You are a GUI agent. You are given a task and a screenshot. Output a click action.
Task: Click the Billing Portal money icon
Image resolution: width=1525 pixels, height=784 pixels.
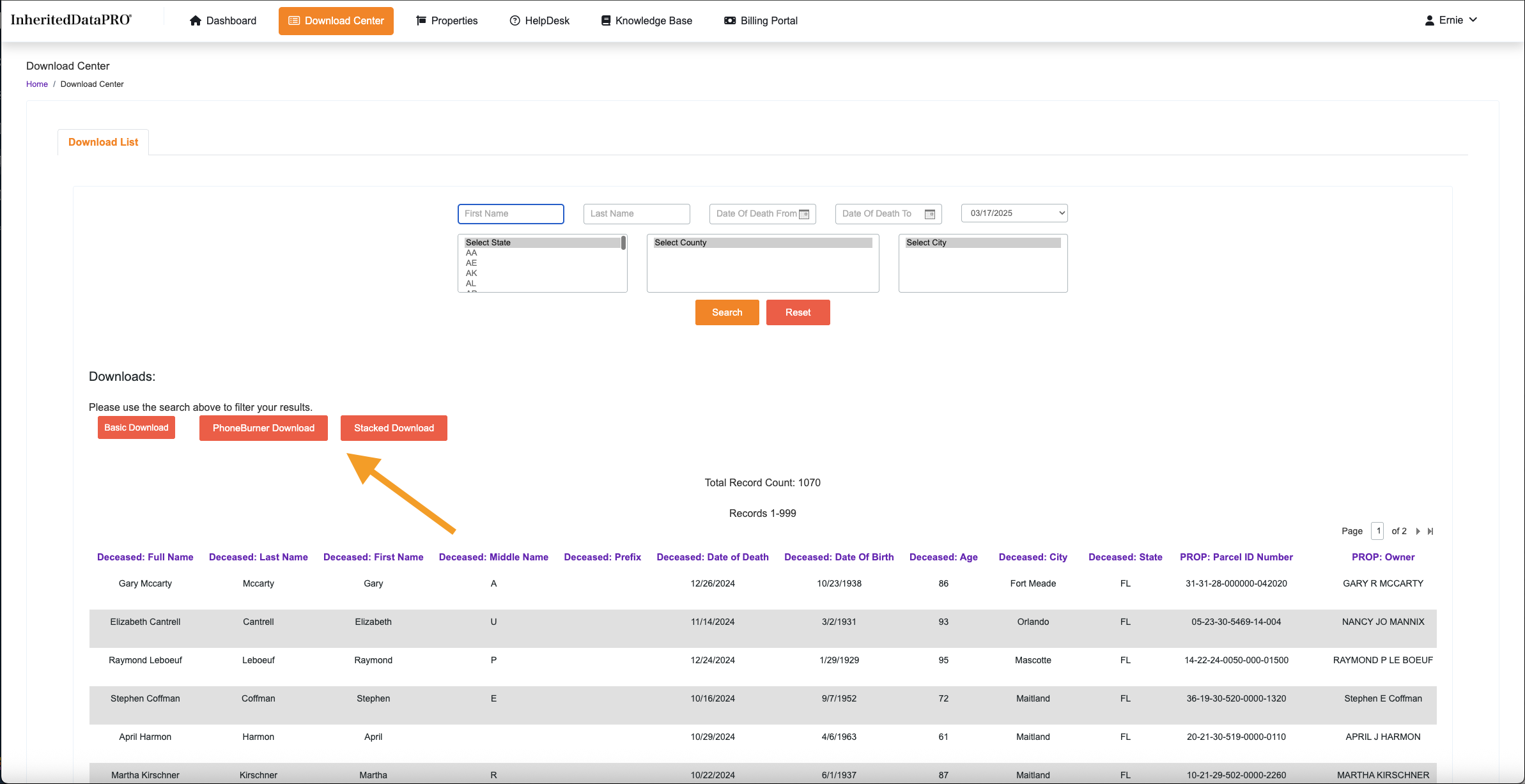(x=730, y=20)
